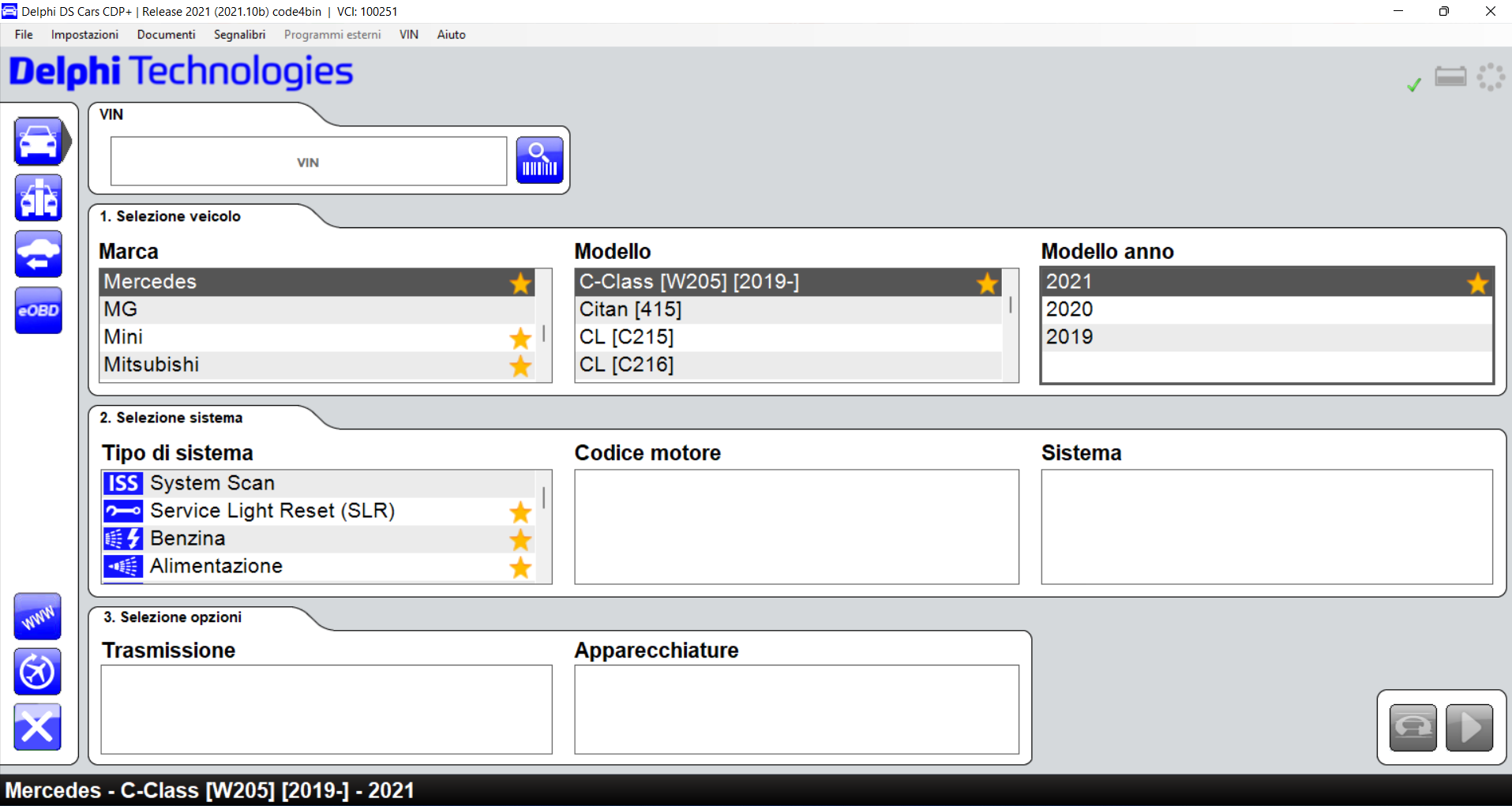Viewport: 1512px width, 806px height.
Task: Open the Documenti menu
Action: pyautogui.click(x=166, y=35)
